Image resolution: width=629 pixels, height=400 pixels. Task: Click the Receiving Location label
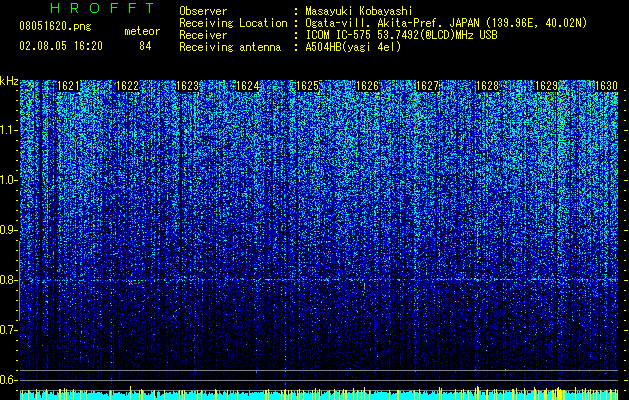[x=233, y=23]
